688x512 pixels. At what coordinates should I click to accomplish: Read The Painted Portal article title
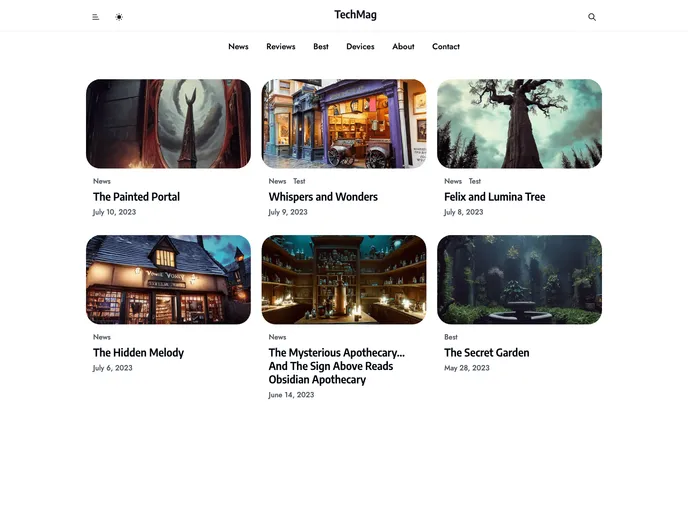[x=136, y=197]
